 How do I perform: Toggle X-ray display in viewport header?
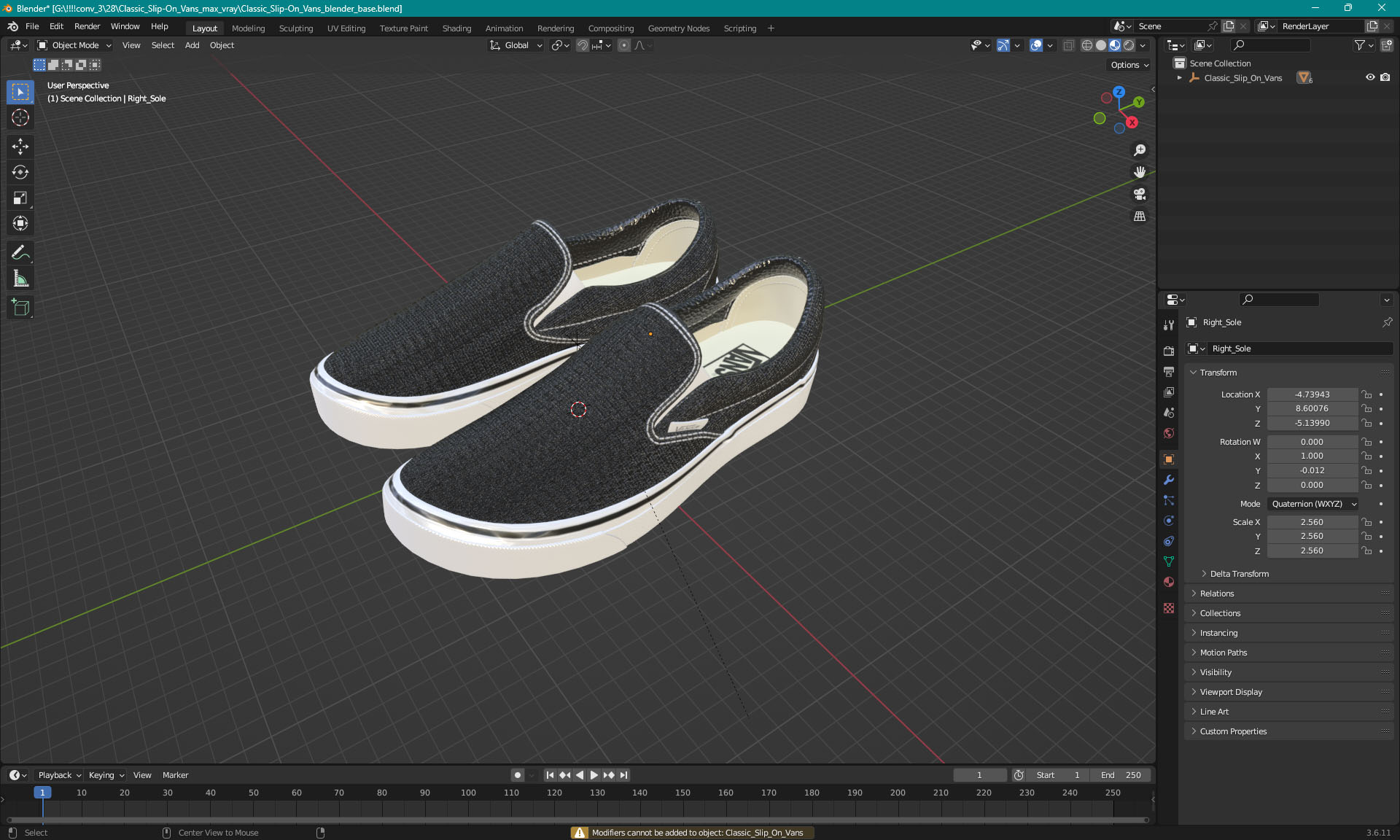[1069, 45]
